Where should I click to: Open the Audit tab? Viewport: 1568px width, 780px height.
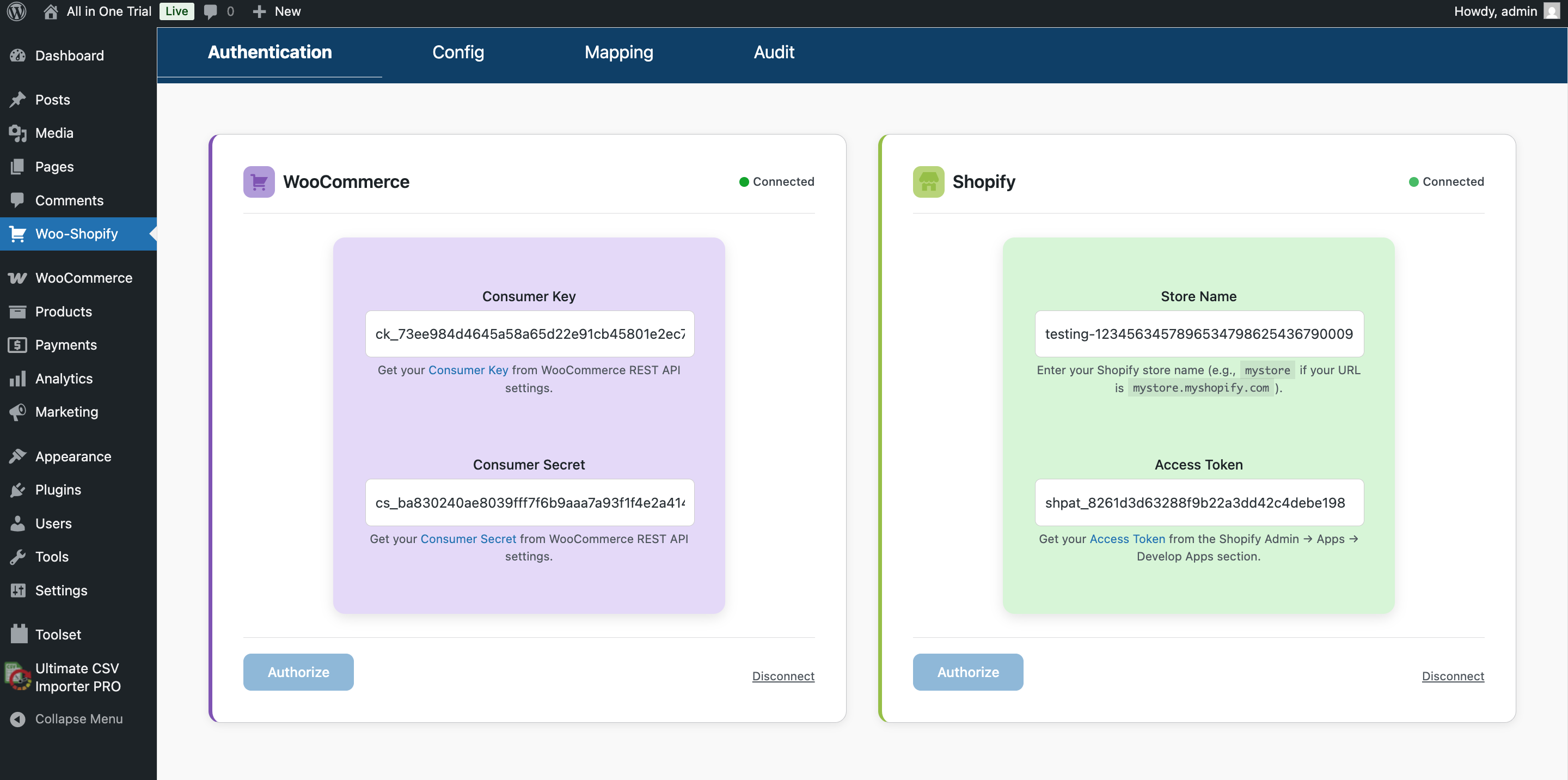tap(774, 52)
